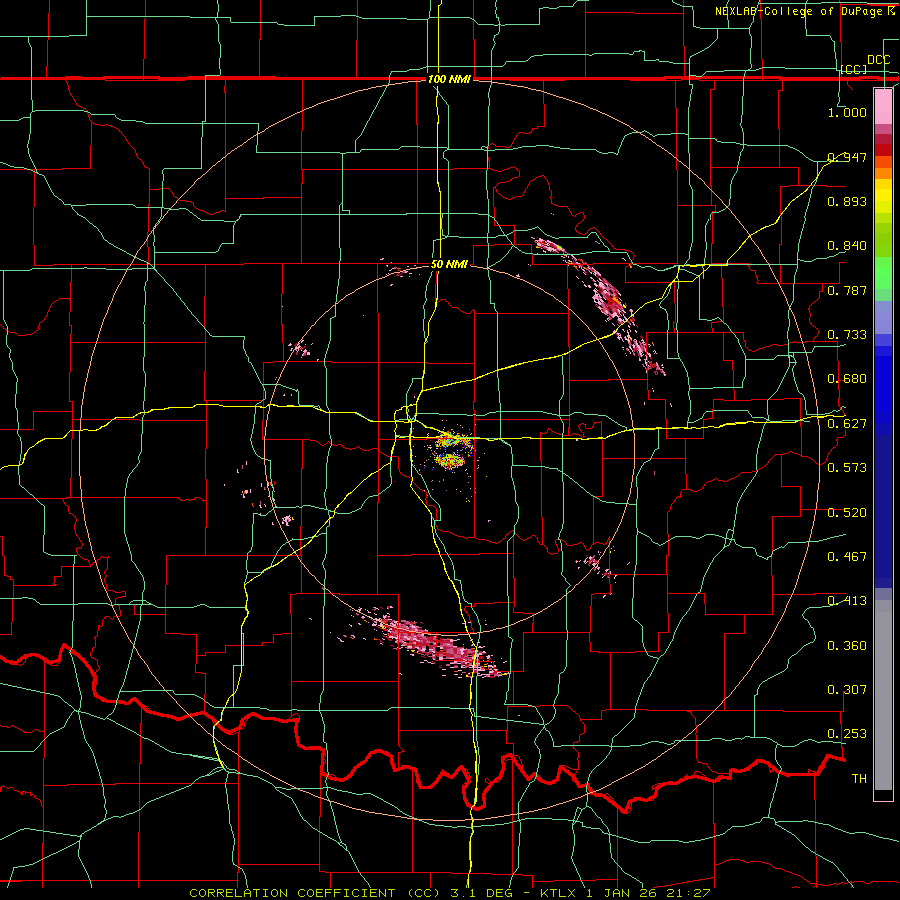Click the 21:27 timestamp

pyautogui.click(x=688, y=893)
